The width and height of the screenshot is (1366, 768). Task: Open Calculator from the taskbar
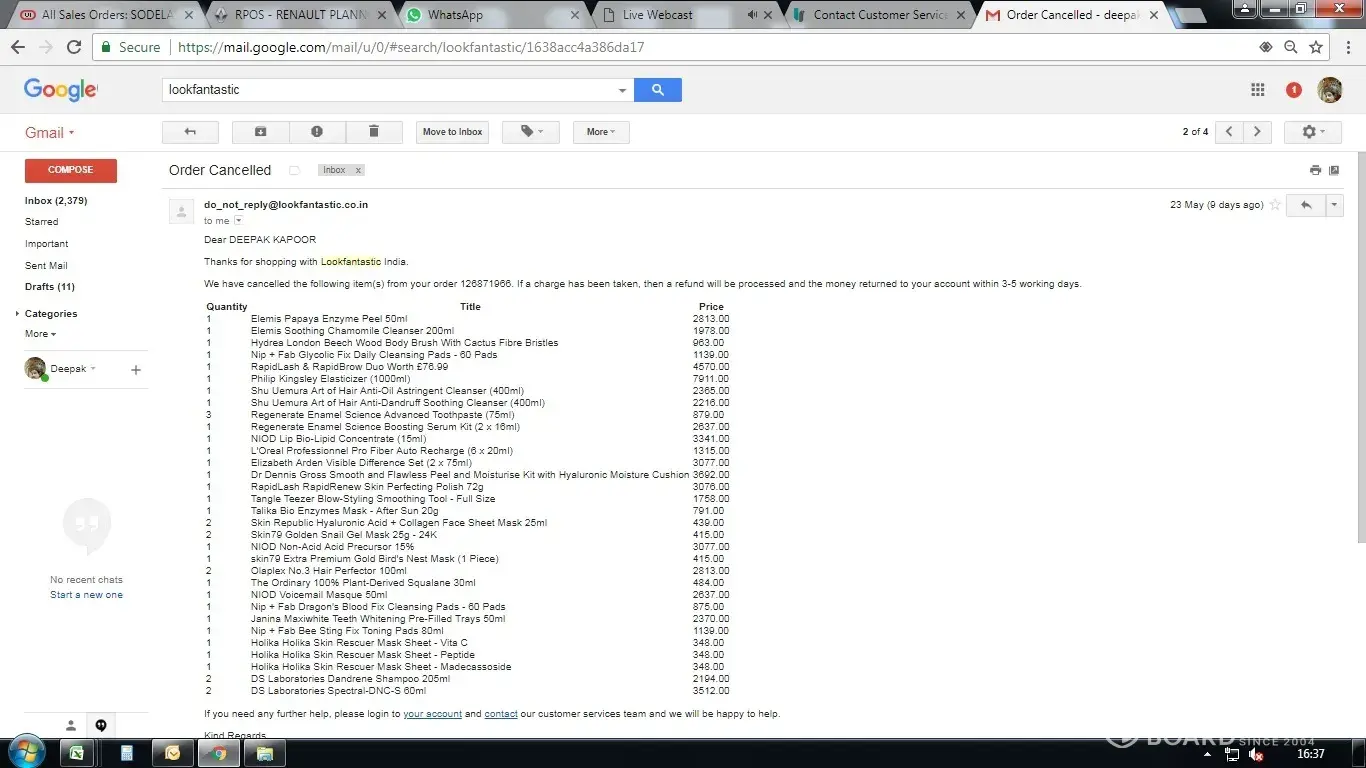click(126, 752)
